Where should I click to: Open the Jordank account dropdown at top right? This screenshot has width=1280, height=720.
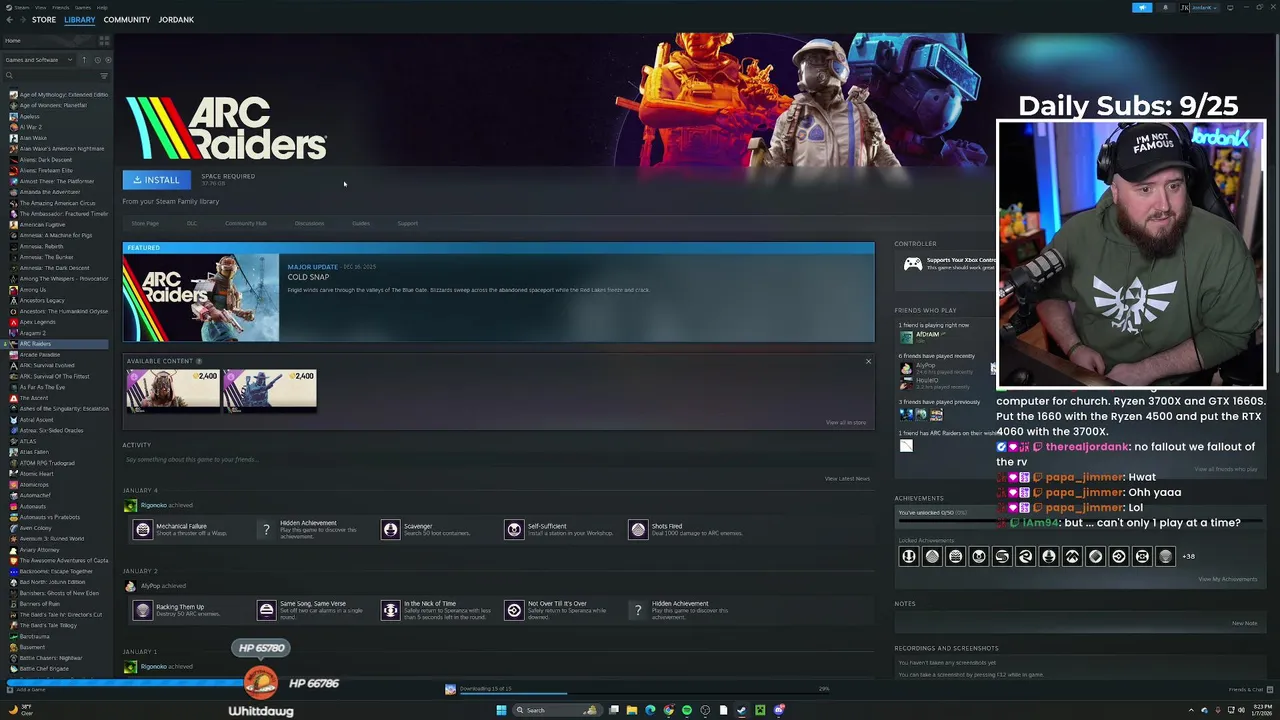(1200, 7)
